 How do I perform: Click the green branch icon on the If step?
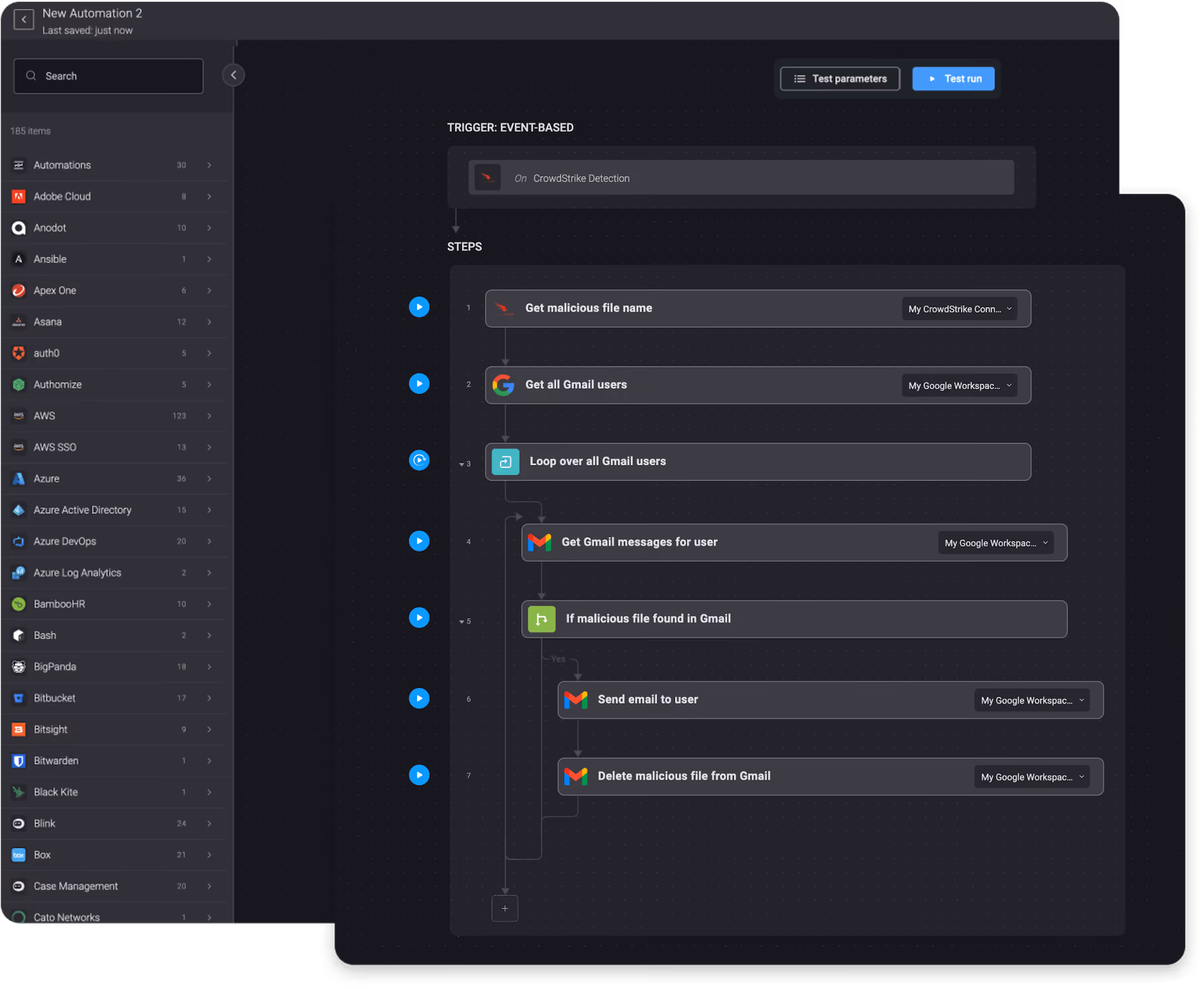pyautogui.click(x=542, y=619)
